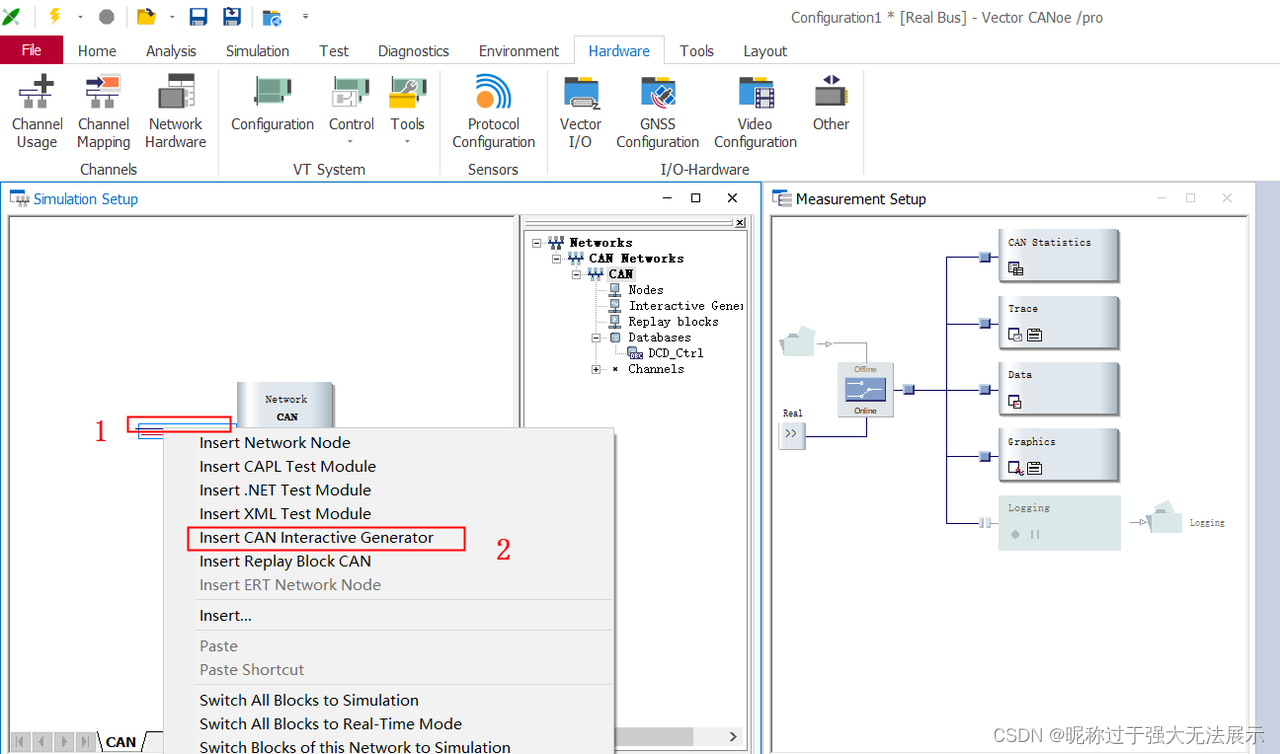Switch to the Test ribbon tab

(x=334, y=51)
